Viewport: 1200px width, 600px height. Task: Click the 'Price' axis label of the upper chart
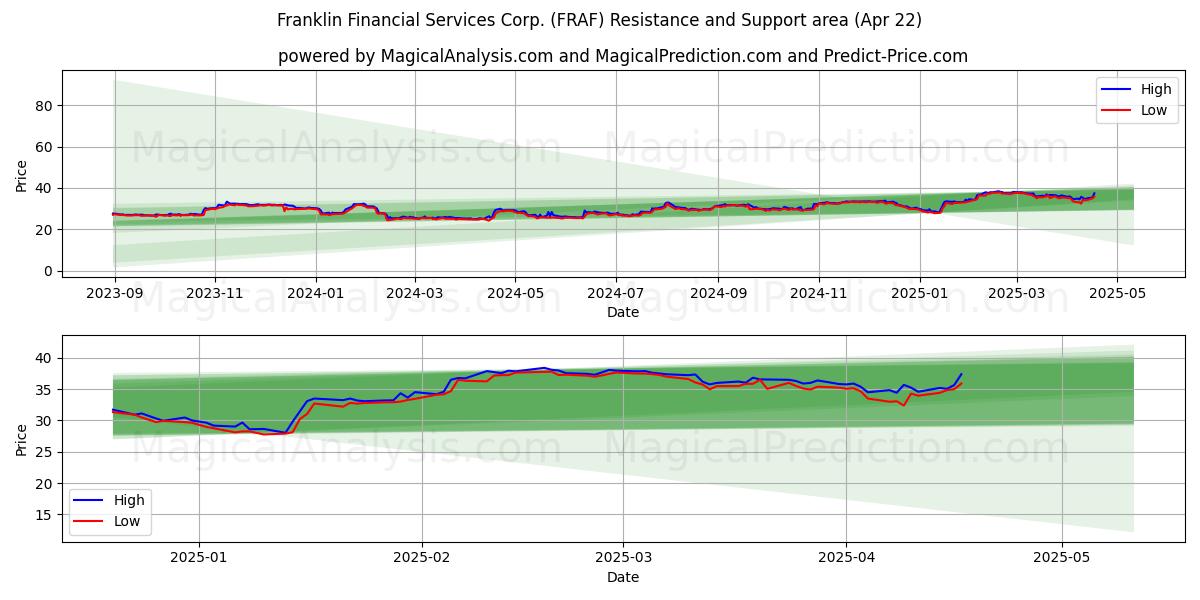(x=22, y=174)
